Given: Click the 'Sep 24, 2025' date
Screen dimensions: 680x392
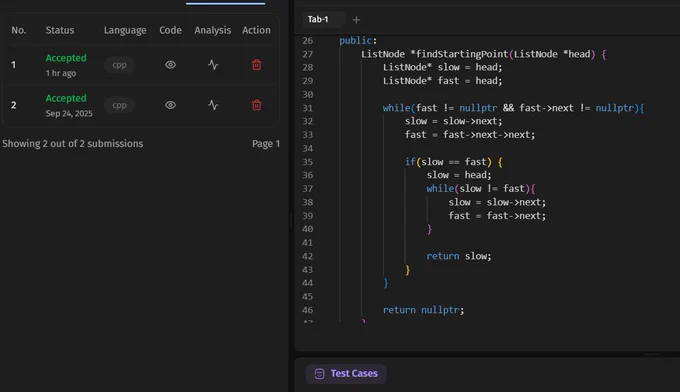Looking at the screenshot, I should tap(69, 114).
